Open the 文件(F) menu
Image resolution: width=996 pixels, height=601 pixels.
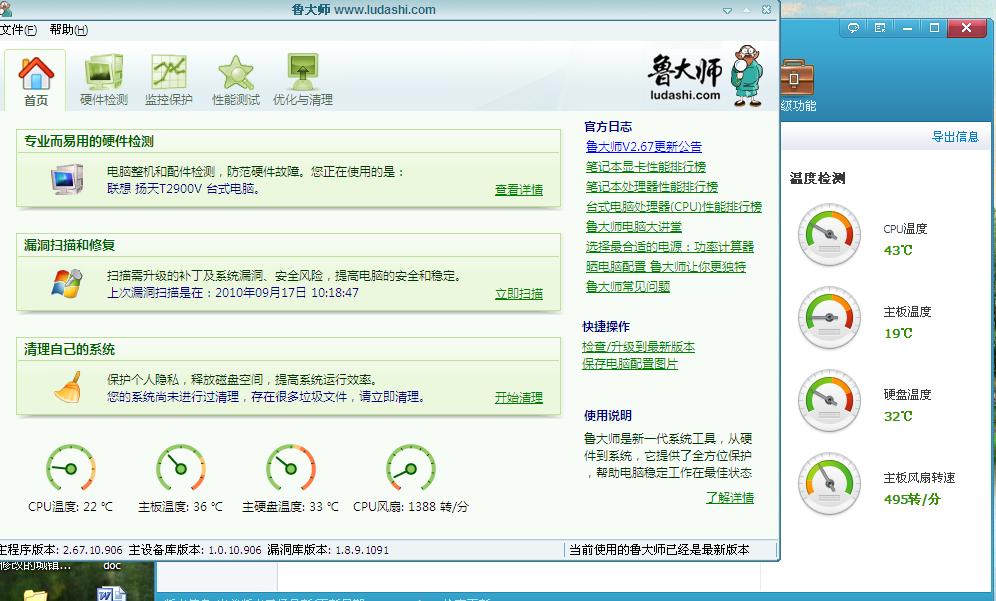[x=18, y=30]
